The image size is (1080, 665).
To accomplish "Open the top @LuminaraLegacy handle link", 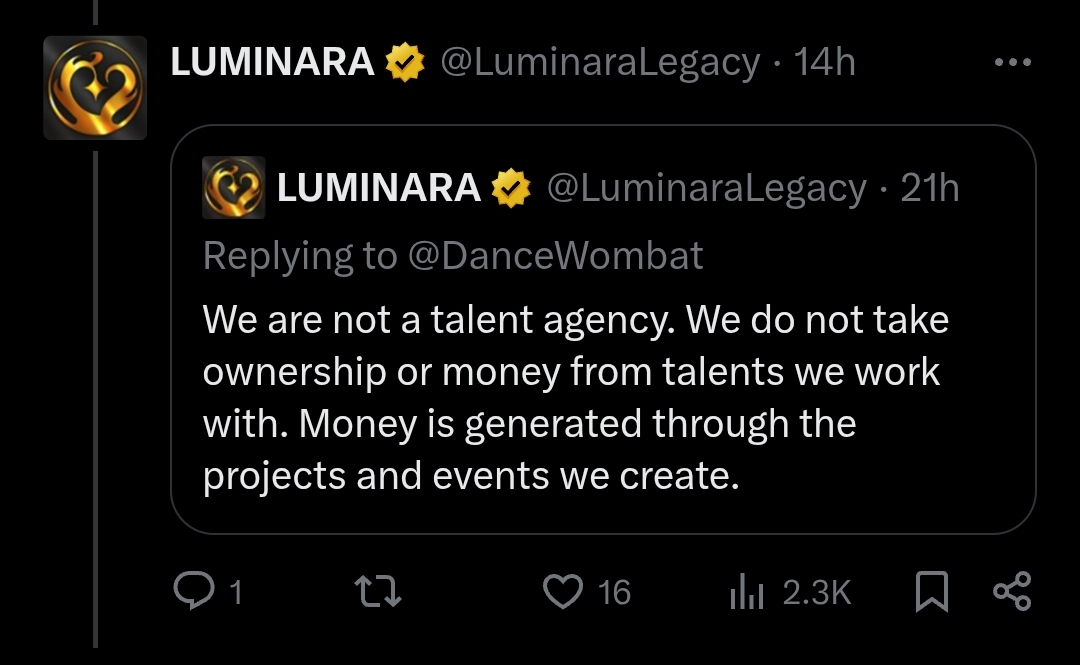I will tap(600, 63).
